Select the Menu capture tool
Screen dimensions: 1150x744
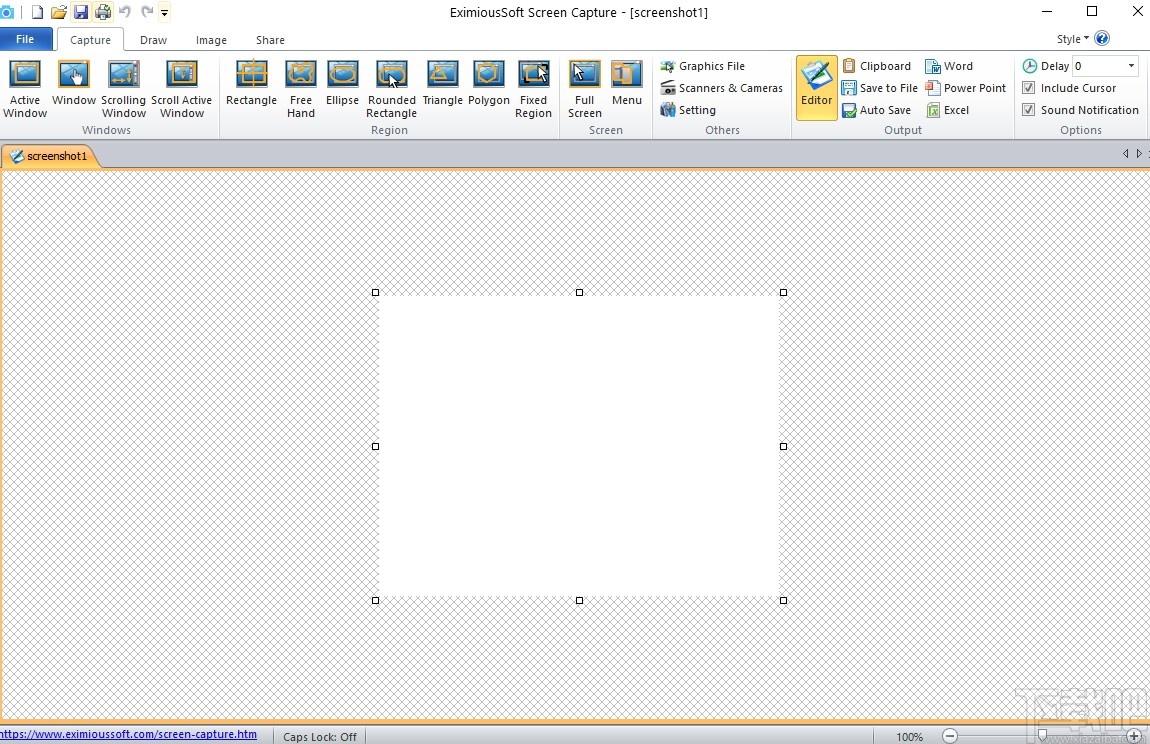[x=627, y=83]
